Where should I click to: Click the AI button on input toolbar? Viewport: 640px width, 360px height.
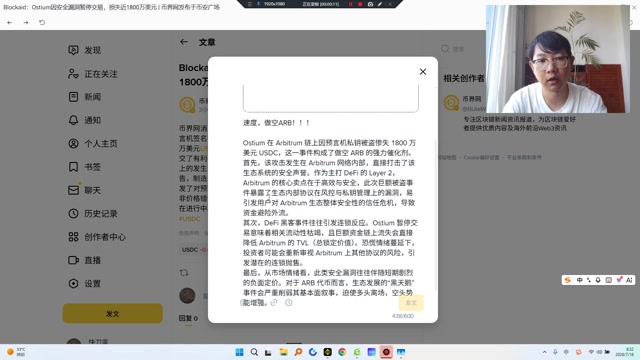[x=629, y=280]
